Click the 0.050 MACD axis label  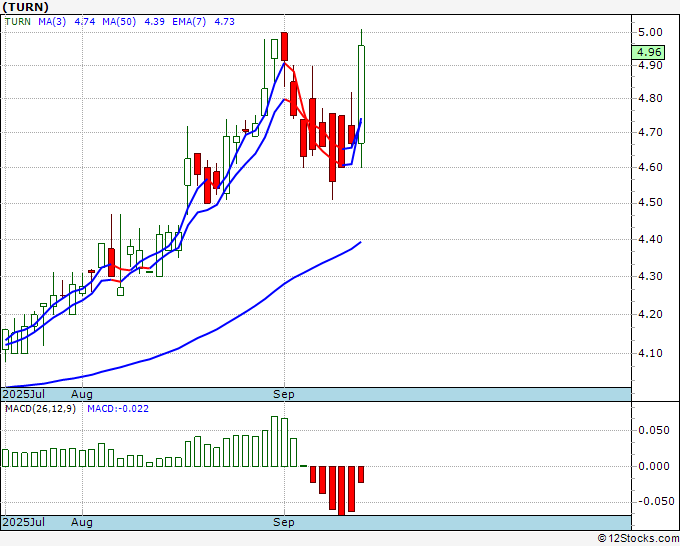tap(654, 430)
